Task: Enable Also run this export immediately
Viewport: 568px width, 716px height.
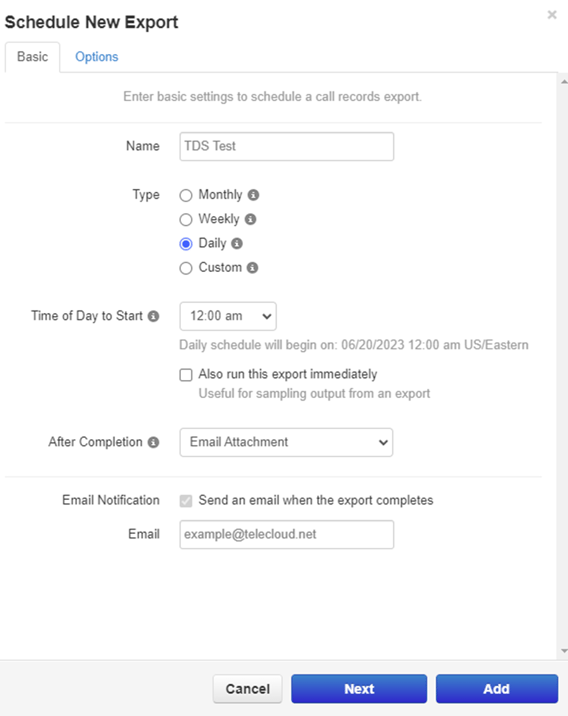Action: (x=186, y=375)
